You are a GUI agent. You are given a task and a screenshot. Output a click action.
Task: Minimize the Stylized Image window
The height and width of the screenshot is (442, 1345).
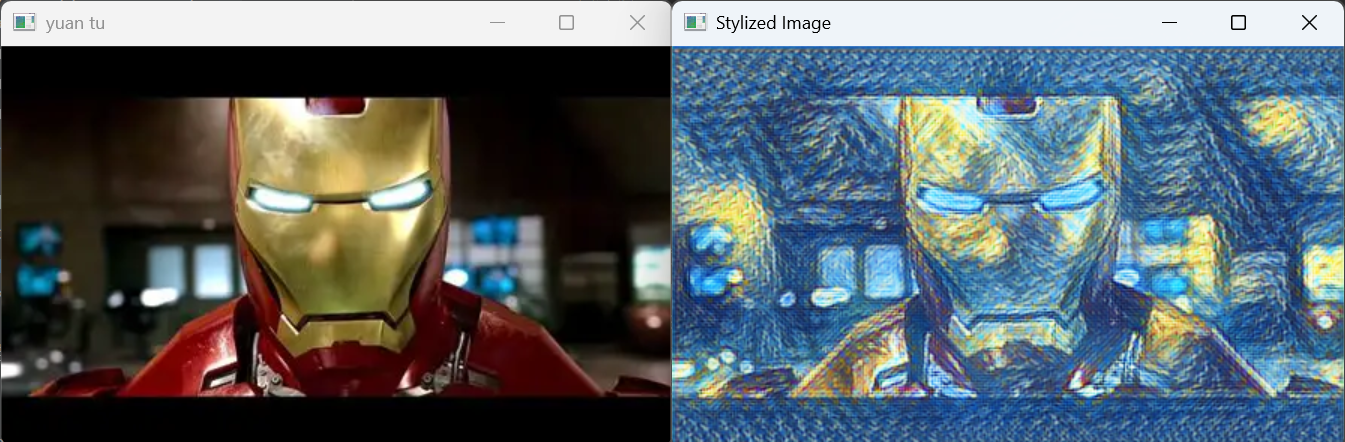pos(1169,23)
